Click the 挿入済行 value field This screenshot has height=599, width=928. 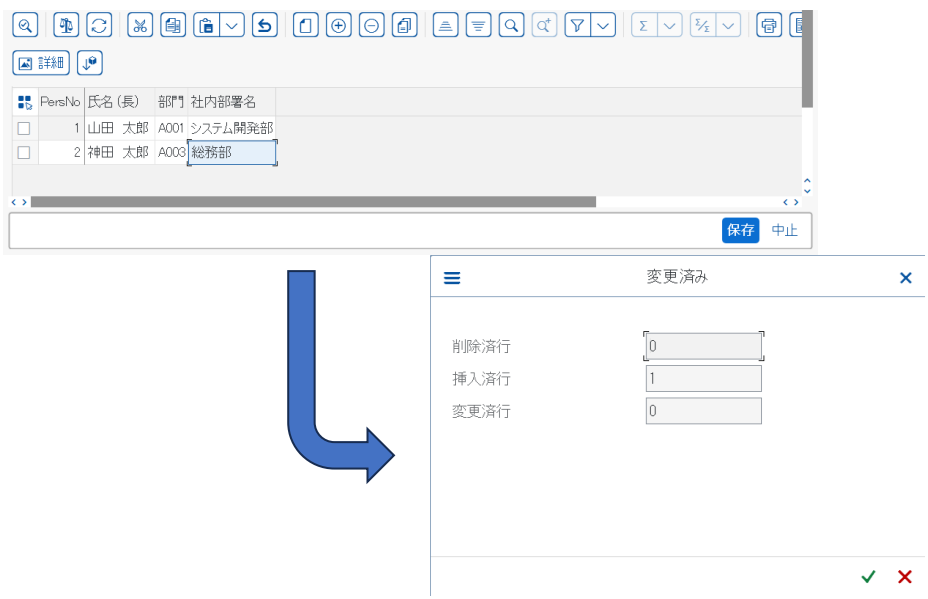pyautogui.click(x=704, y=378)
